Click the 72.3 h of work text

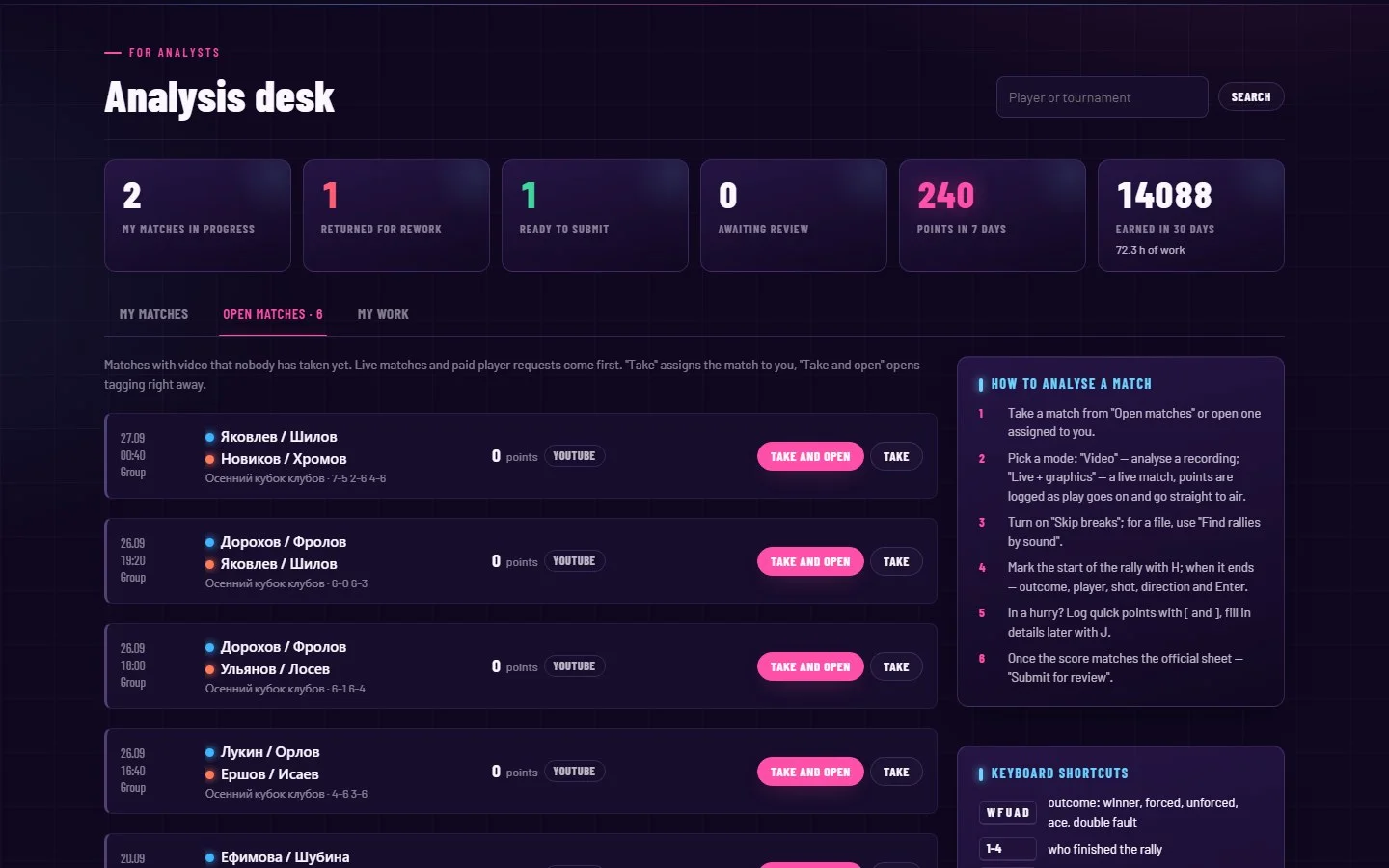pyautogui.click(x=1150, y=250)
